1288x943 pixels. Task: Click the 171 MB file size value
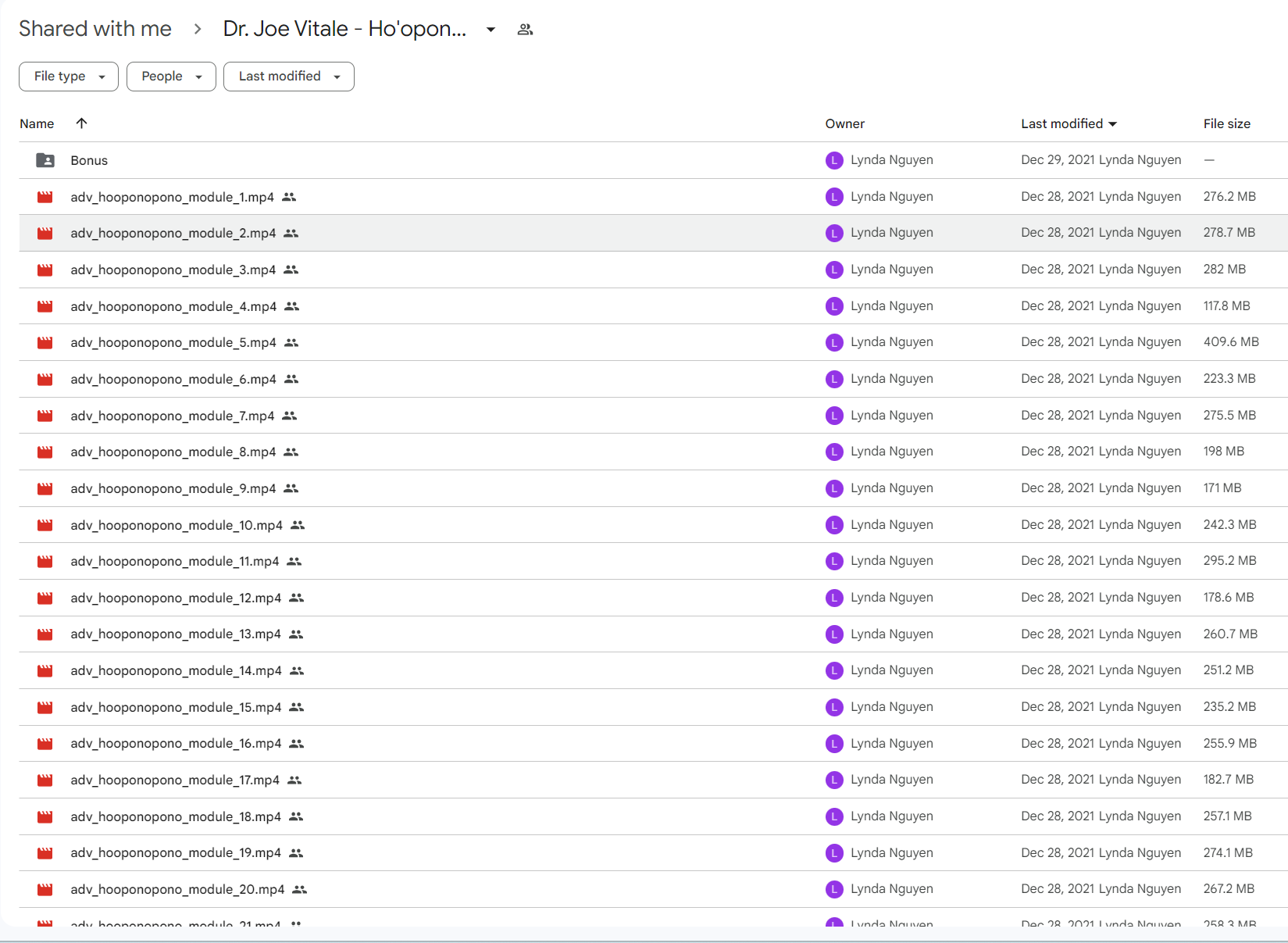1222,488
